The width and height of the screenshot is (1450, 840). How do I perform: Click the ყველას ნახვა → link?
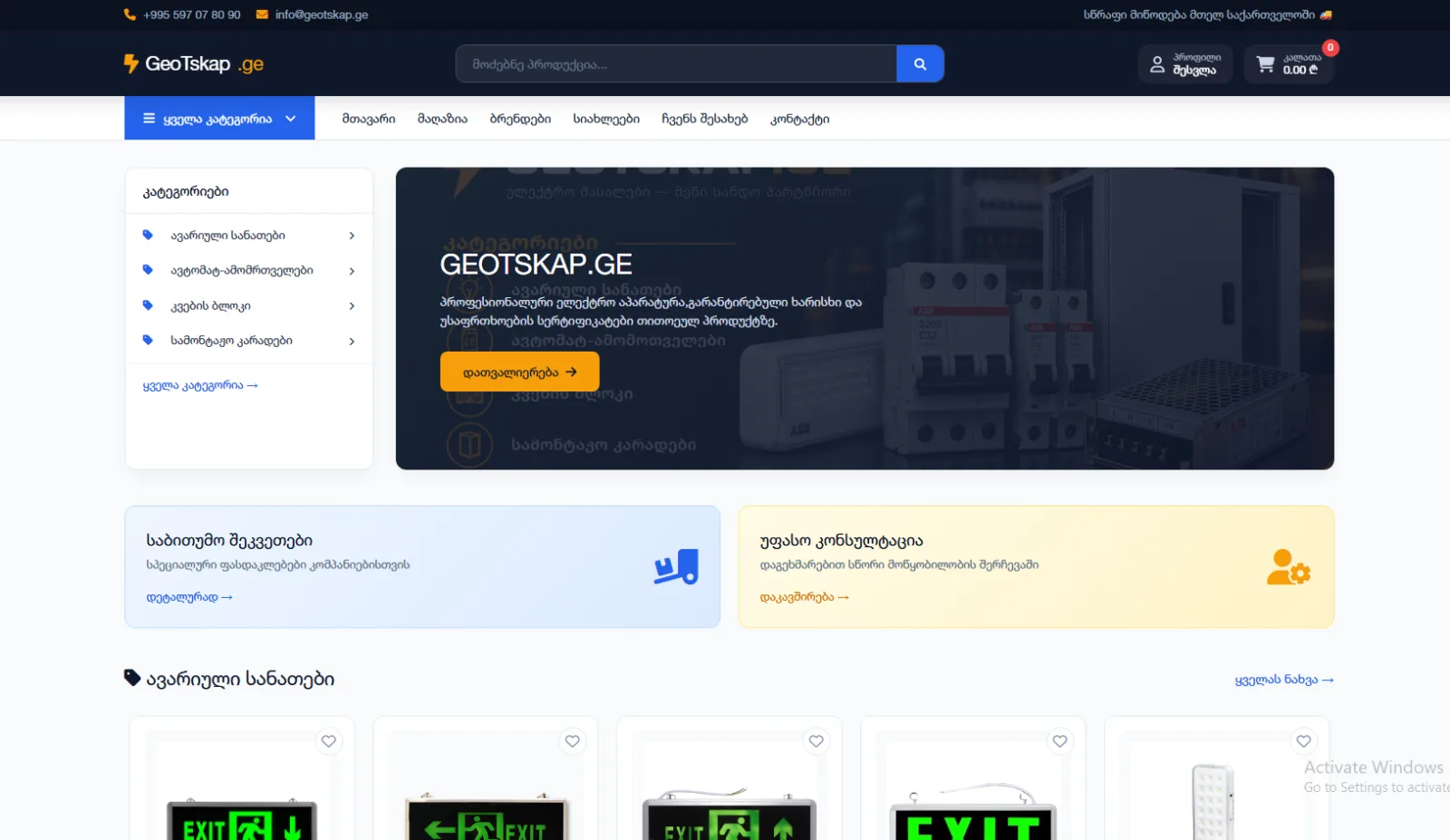[x=1284, y=680]
